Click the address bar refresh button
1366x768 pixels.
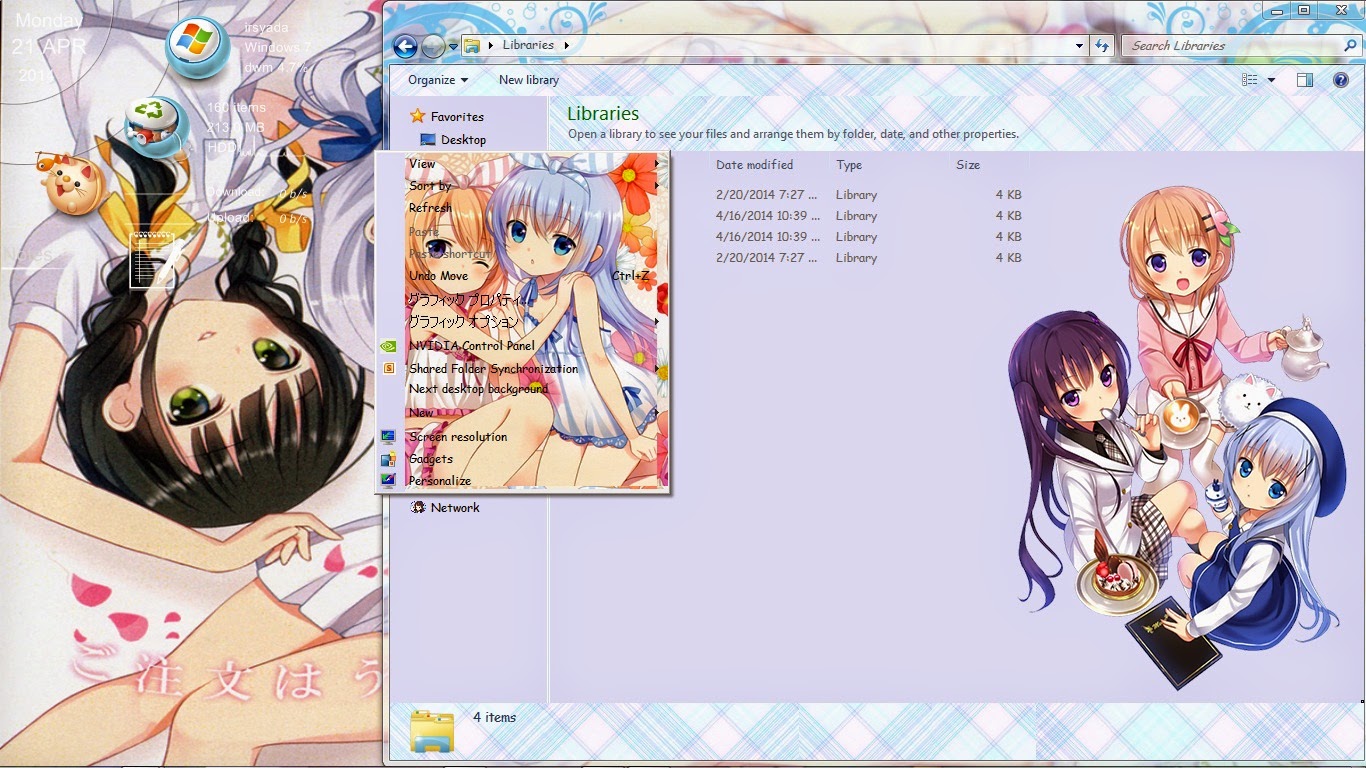(x=1102, y=46)
